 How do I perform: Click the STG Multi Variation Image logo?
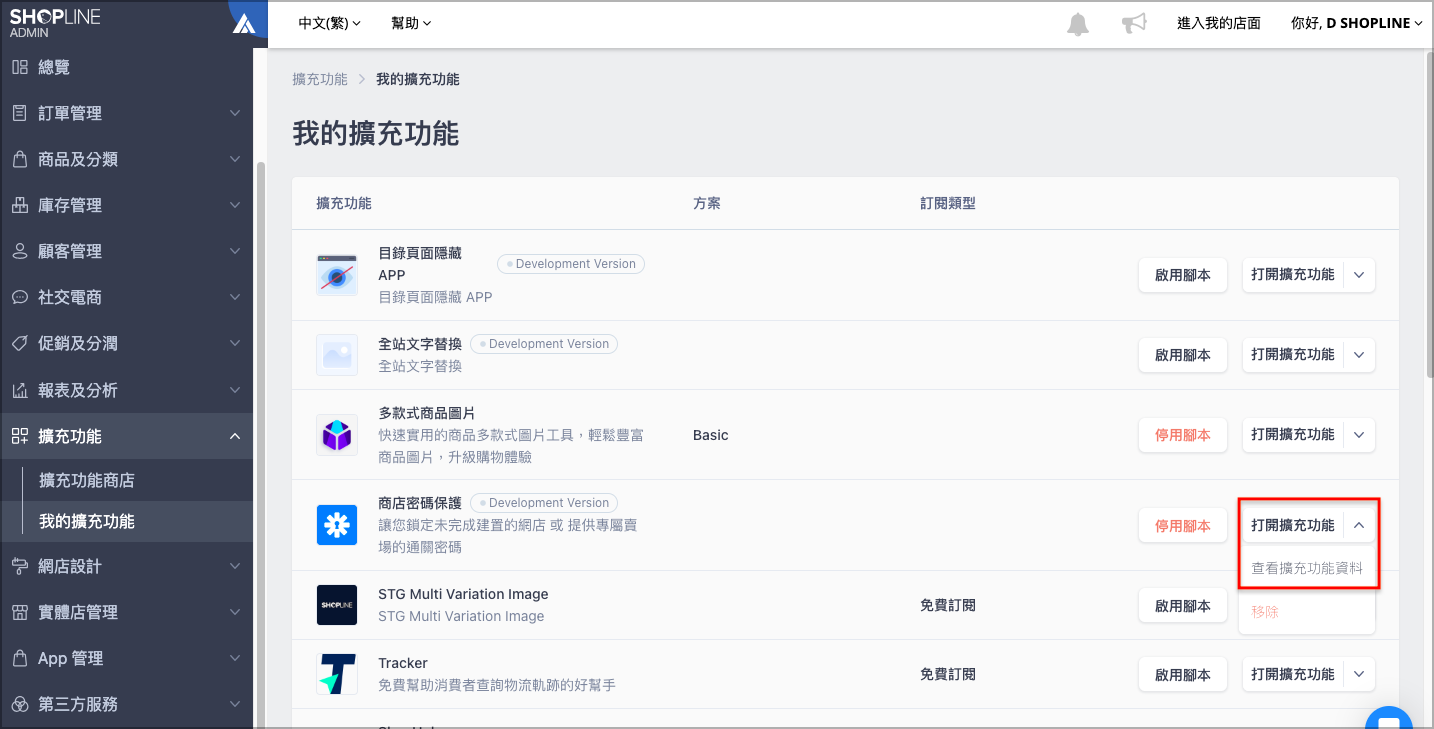pos(337,605)
